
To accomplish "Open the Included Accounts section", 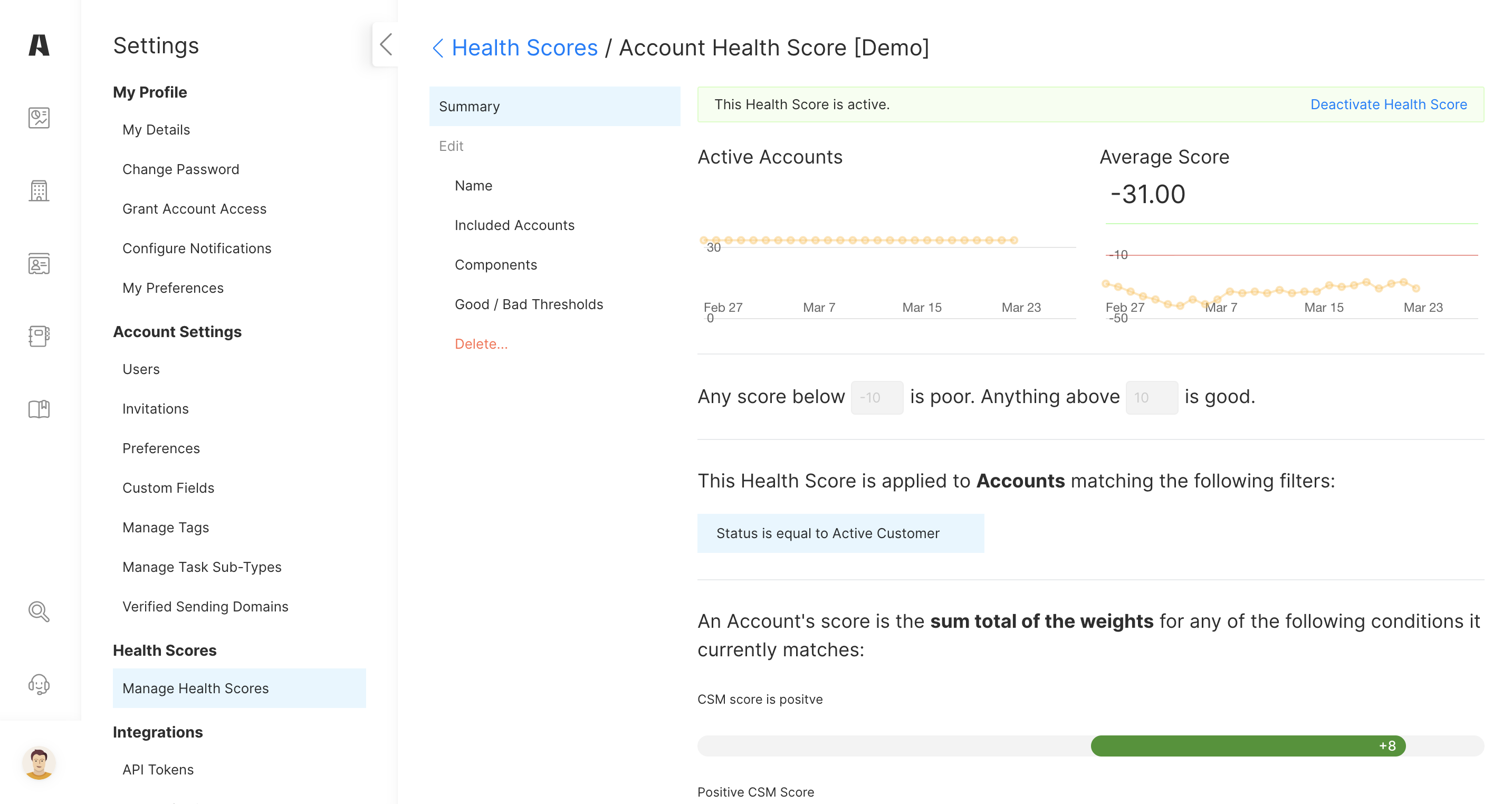I will [514, 225].
